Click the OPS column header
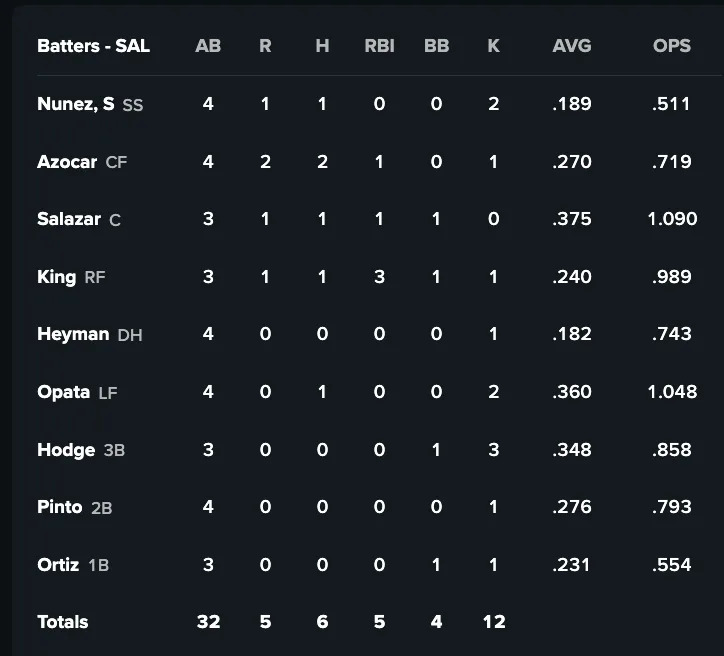The height and width of the screenshot is (656, 724). pos(671,46)
